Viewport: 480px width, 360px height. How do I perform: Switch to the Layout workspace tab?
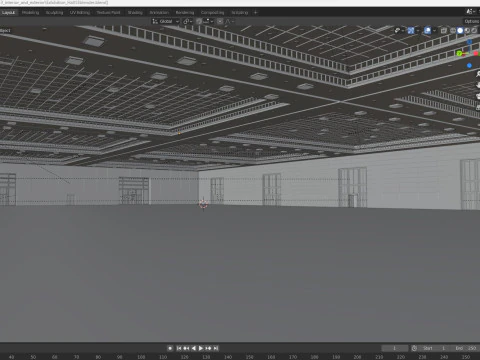(x=8, y=13)
